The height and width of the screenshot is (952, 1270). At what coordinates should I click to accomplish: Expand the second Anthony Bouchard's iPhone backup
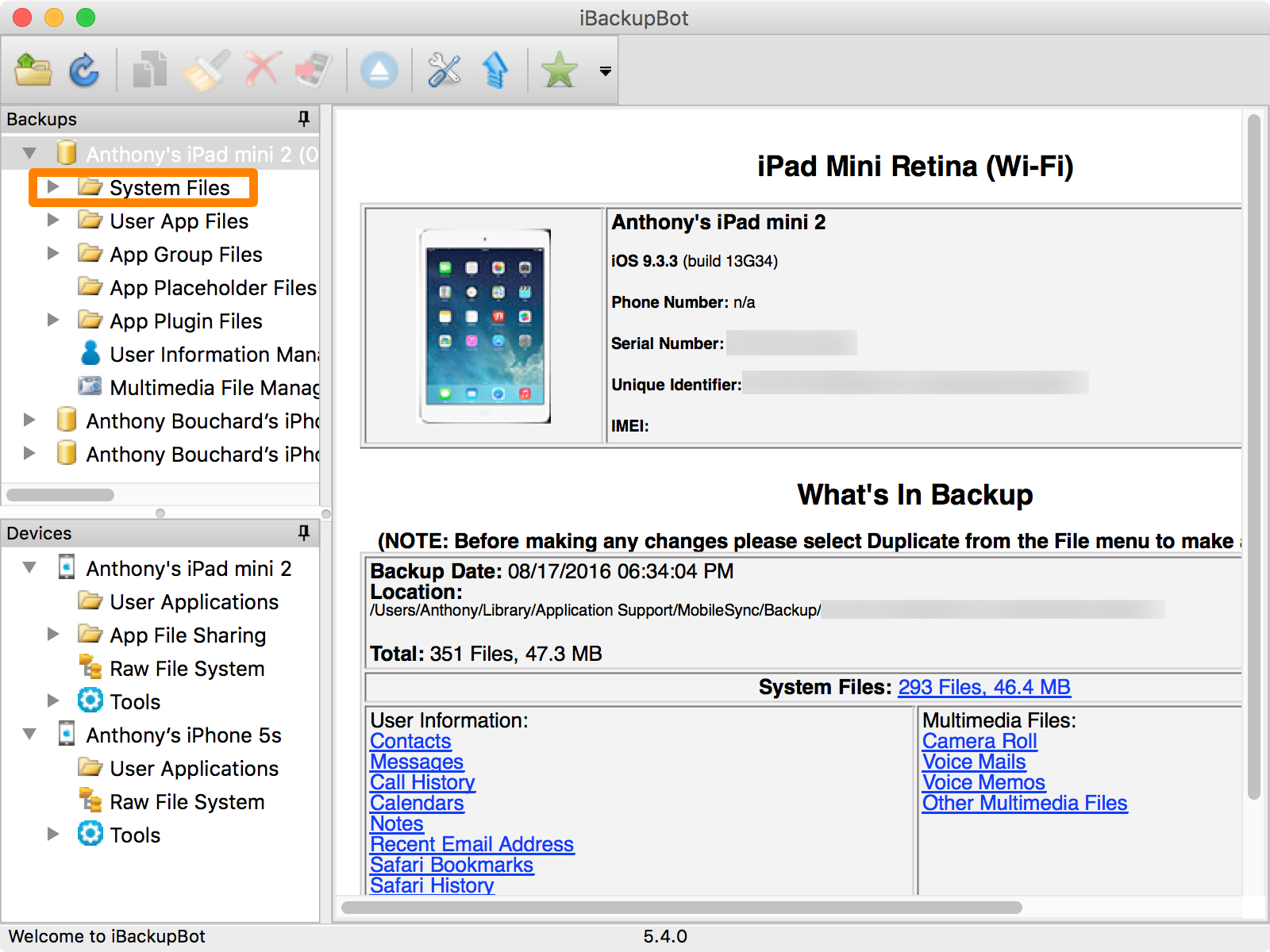click(x=29, y=454)
